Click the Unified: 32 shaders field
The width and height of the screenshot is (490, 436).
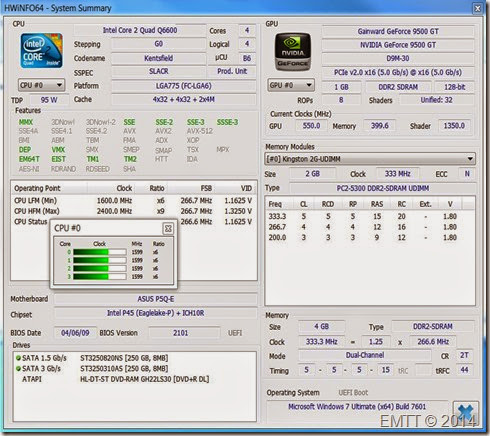437,100
